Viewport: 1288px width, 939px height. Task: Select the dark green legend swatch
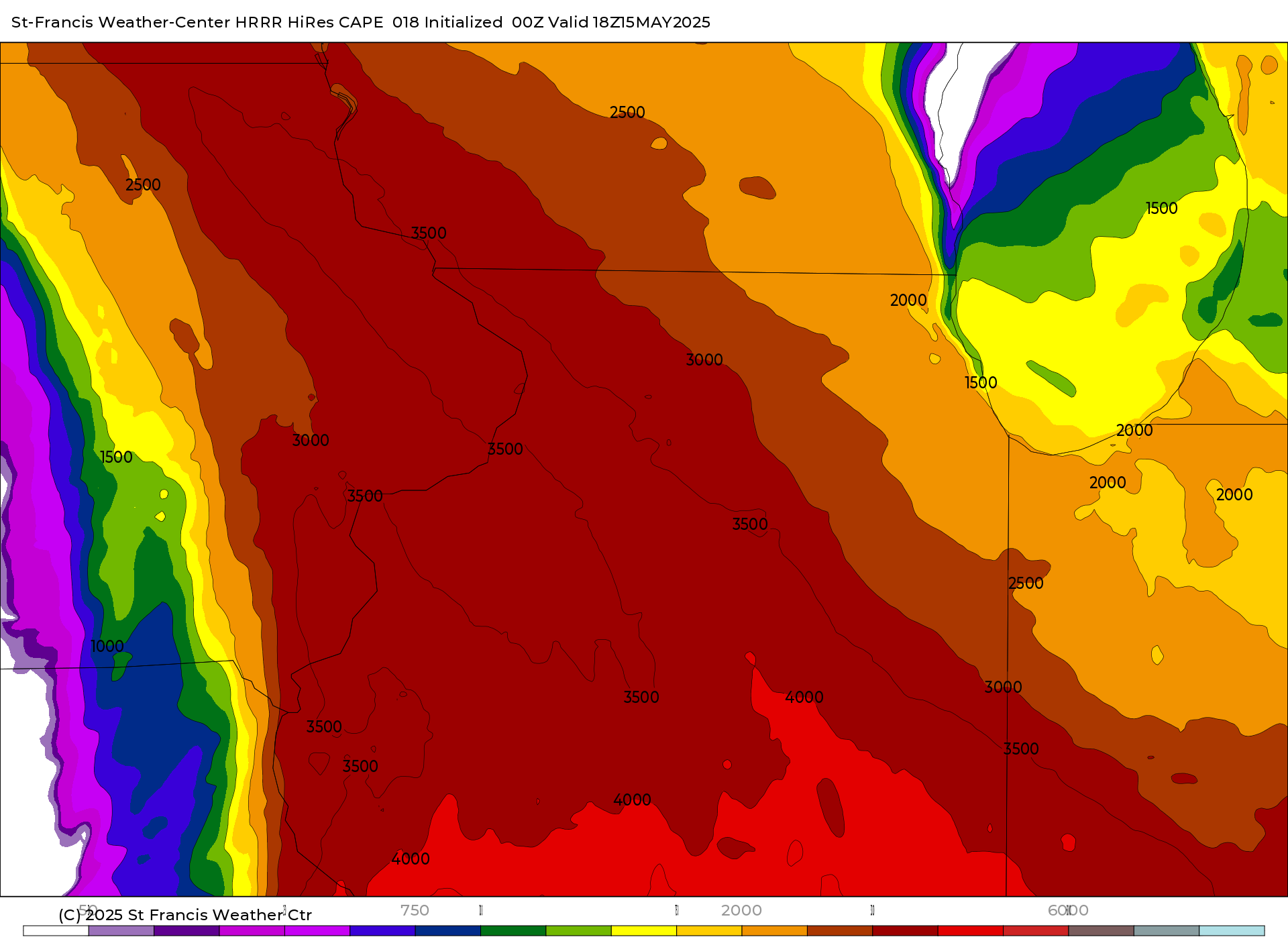click(513, 931)
